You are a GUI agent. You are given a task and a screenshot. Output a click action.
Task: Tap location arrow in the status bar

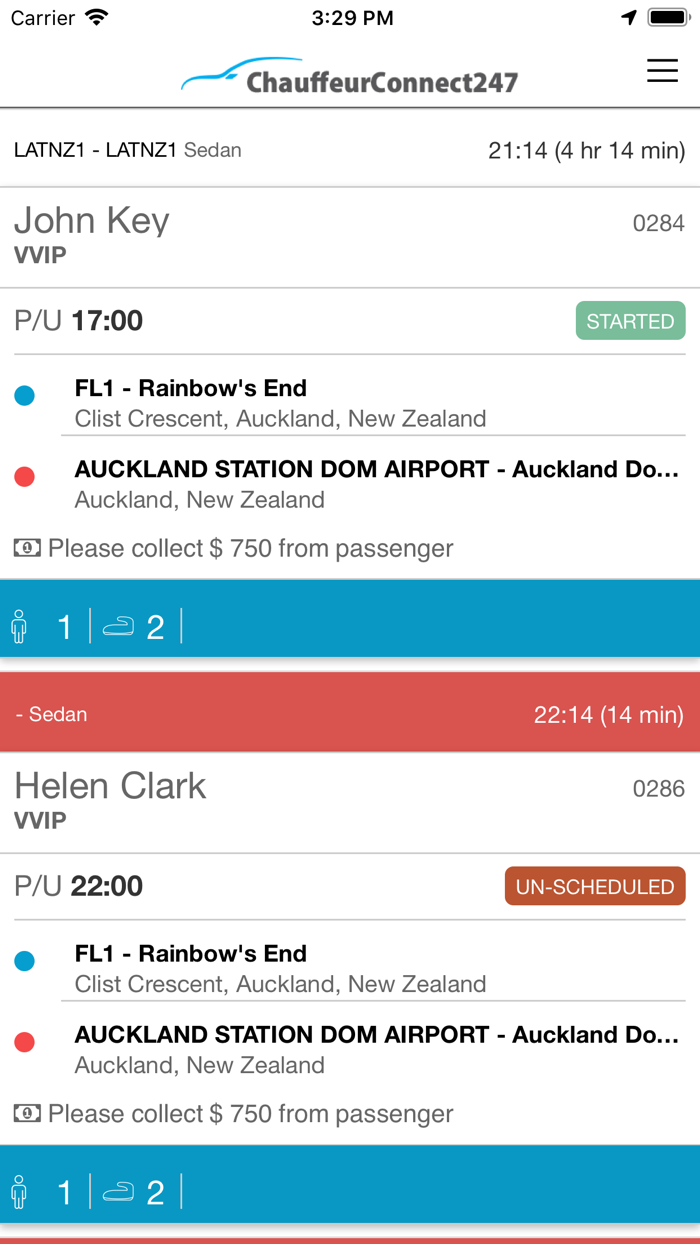(629, 17)
